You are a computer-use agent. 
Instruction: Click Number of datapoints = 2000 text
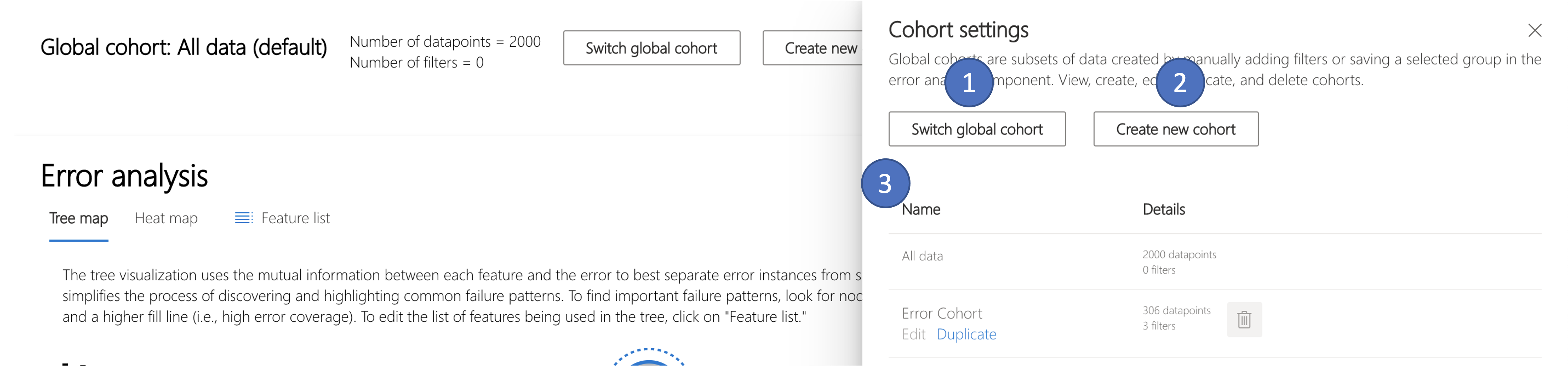click(x=445, y=41)
